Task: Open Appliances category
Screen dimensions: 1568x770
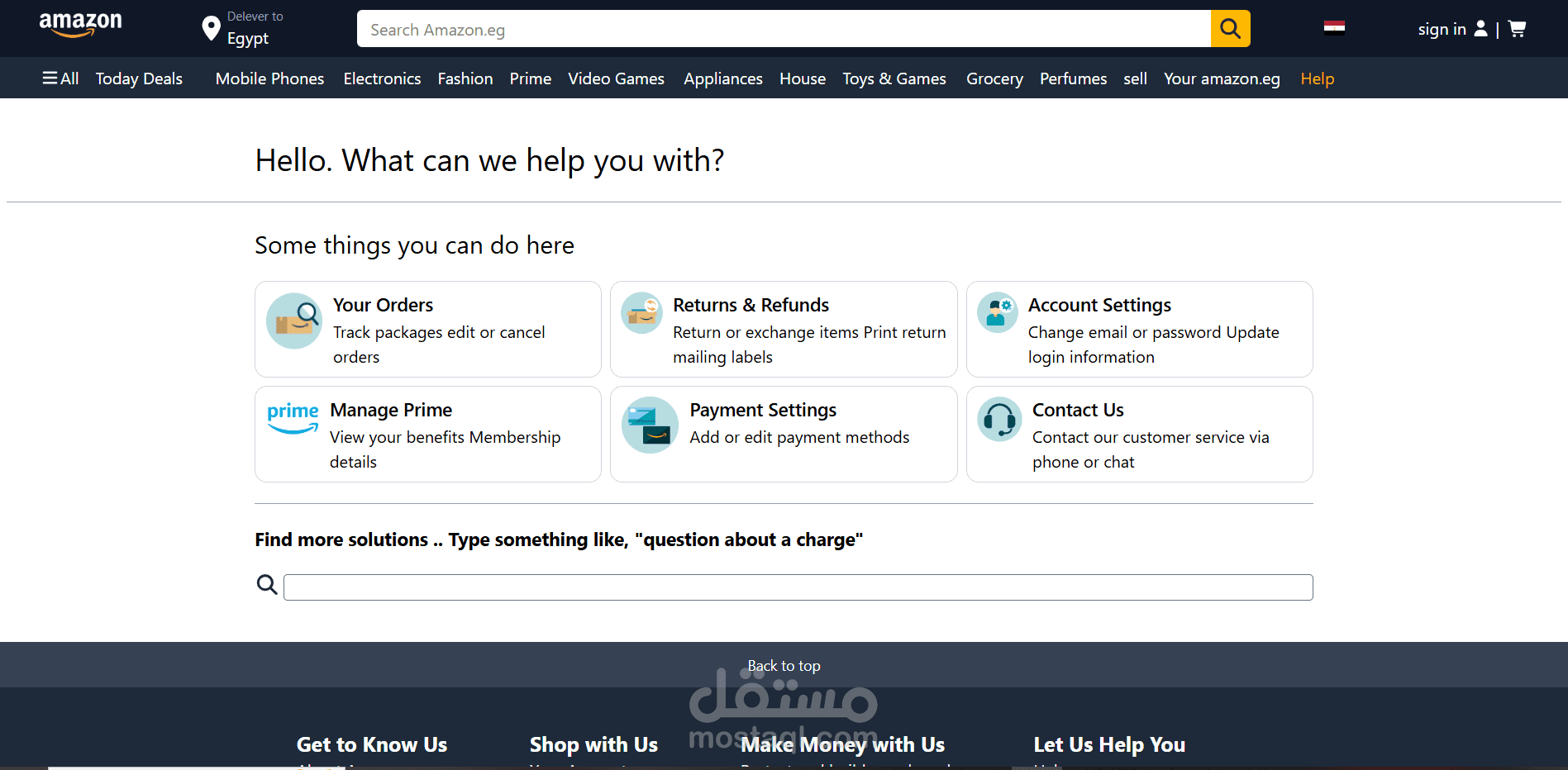Action: point(723,78)
